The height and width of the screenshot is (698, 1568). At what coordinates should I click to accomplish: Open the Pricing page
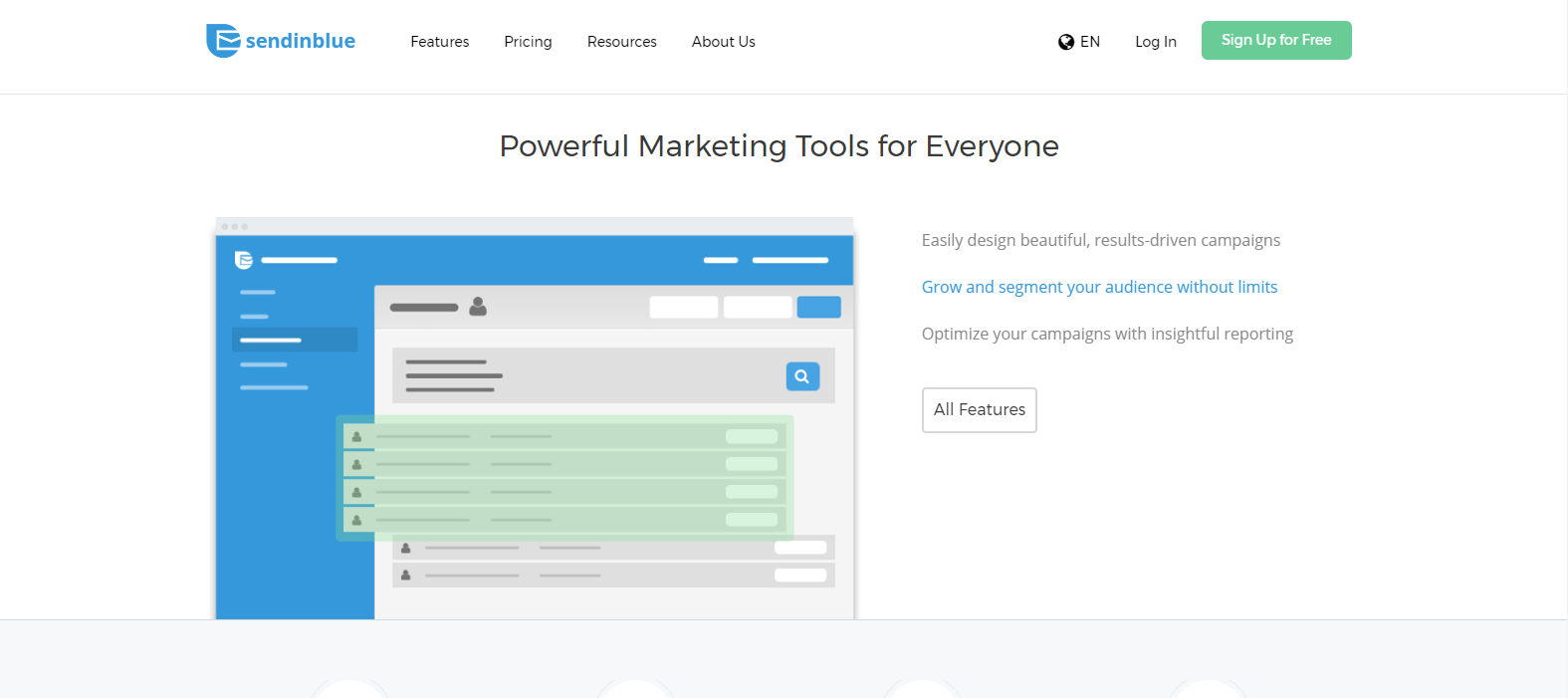pyautogui.click(x=528, y=42)
